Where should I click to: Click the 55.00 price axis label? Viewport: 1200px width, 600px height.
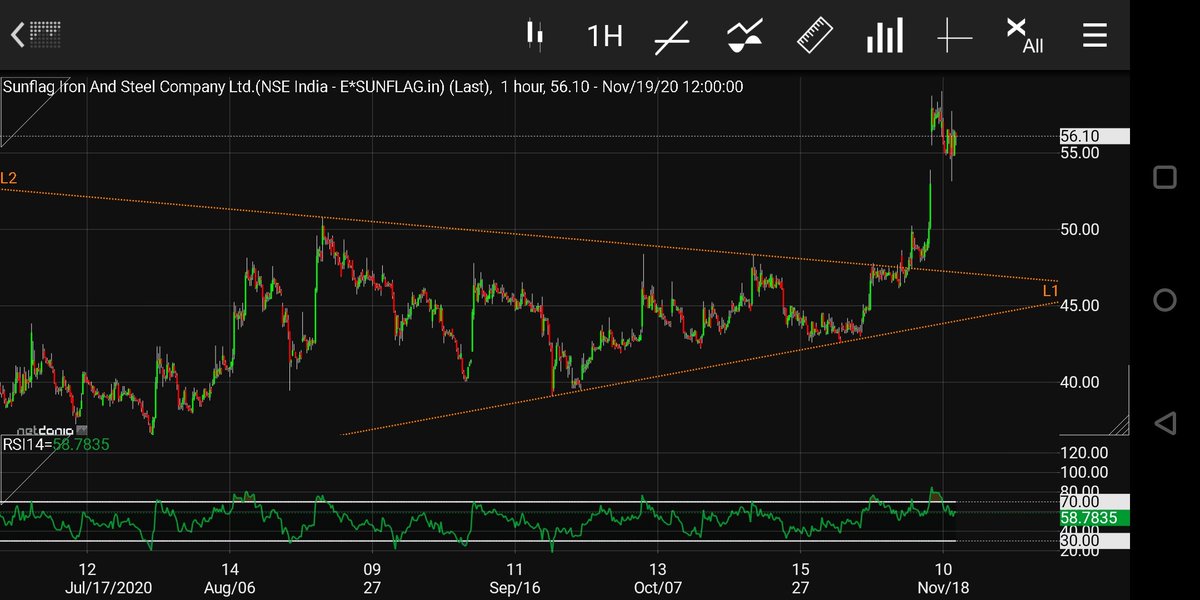1080,153
